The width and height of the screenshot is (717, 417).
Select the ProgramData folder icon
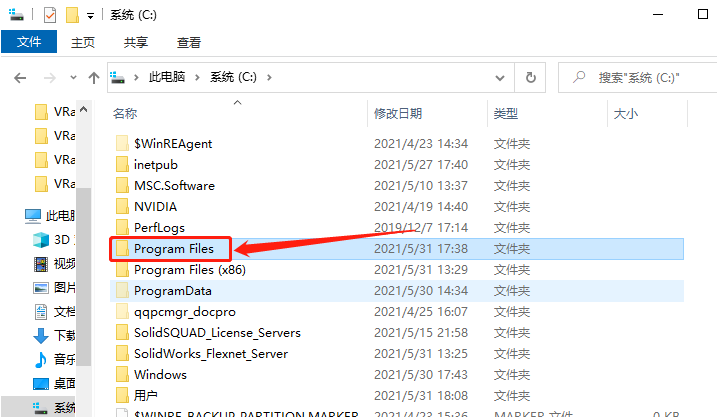click(122, 291)
